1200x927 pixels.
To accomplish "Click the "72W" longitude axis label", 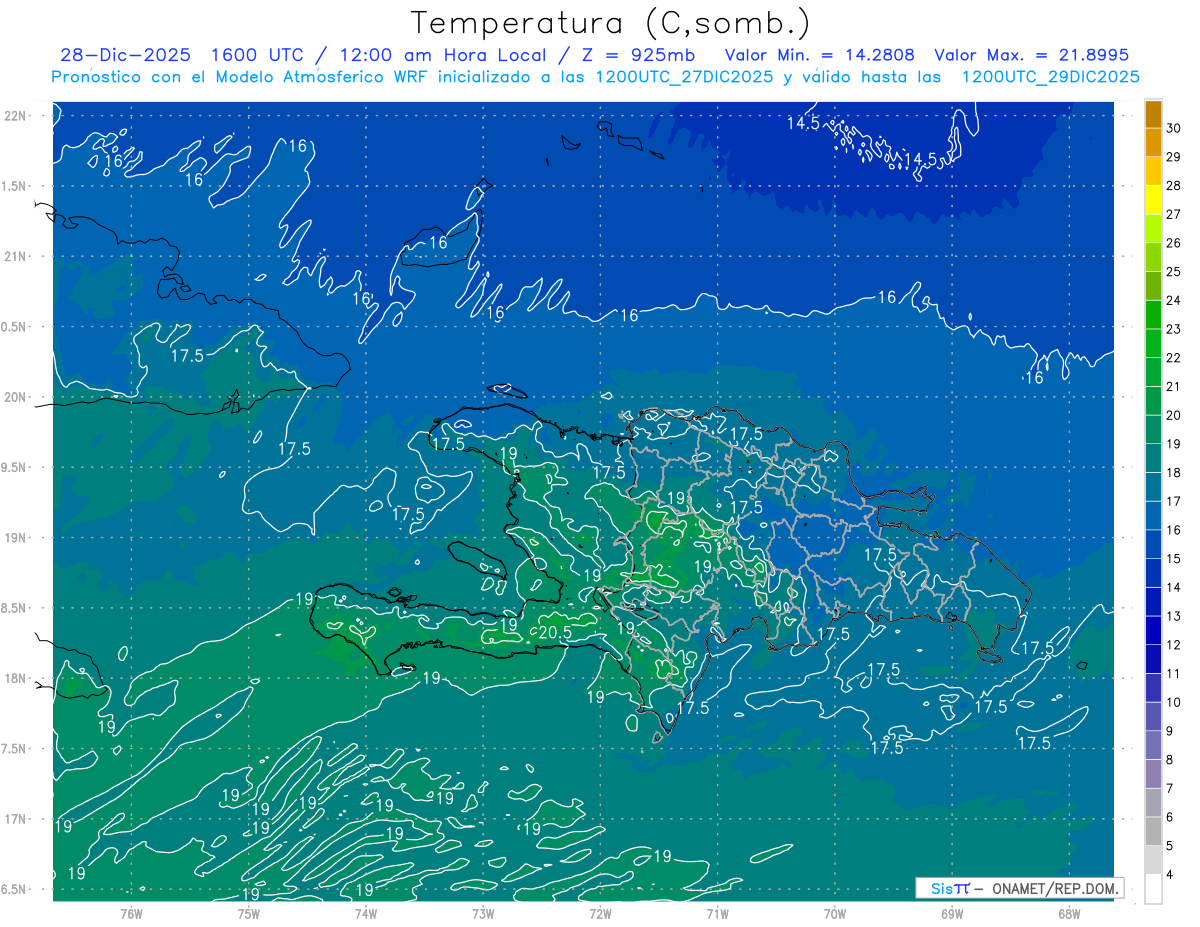I will (x=600, y=914).
